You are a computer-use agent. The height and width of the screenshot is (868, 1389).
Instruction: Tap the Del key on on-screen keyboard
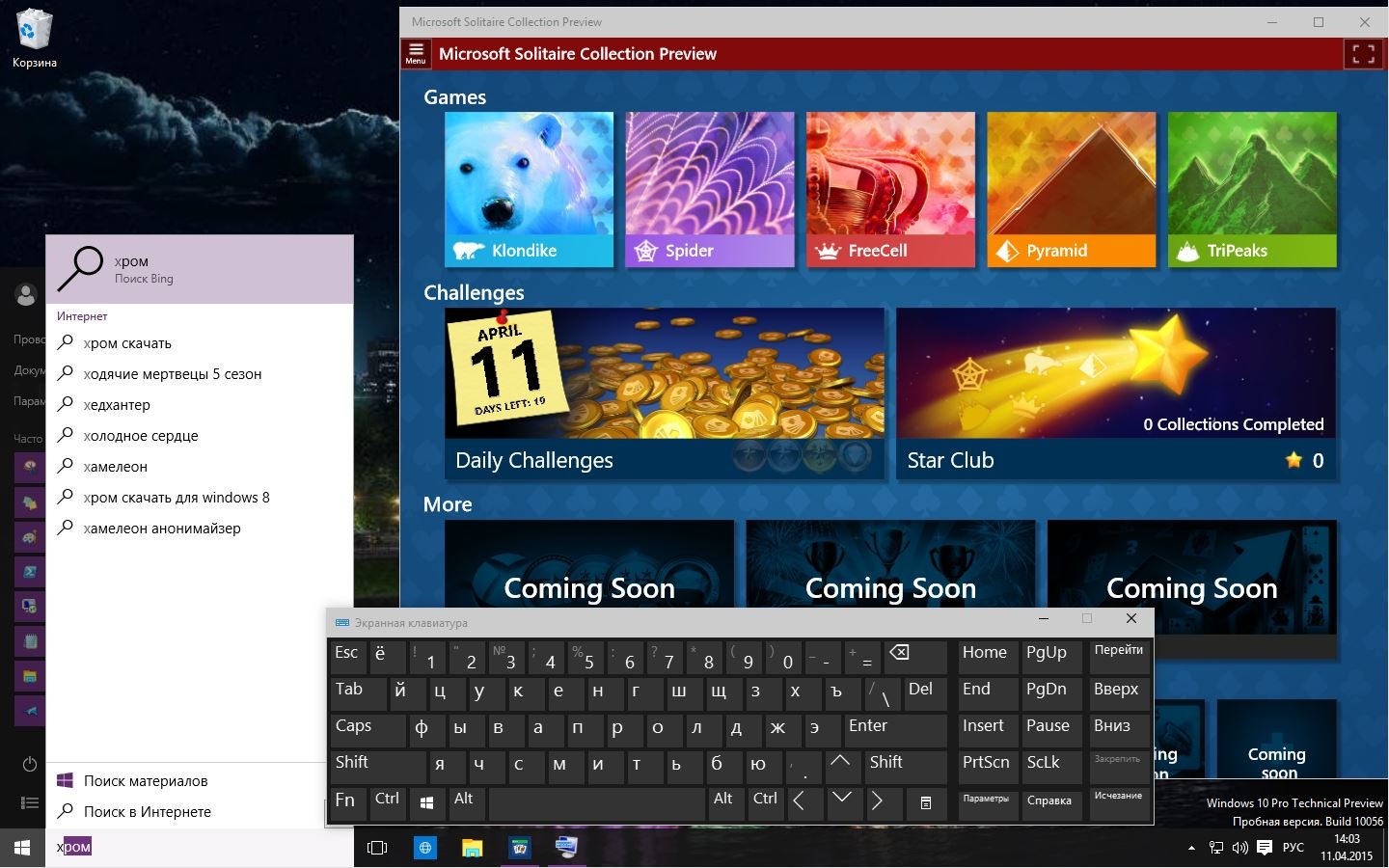[925, 693]
